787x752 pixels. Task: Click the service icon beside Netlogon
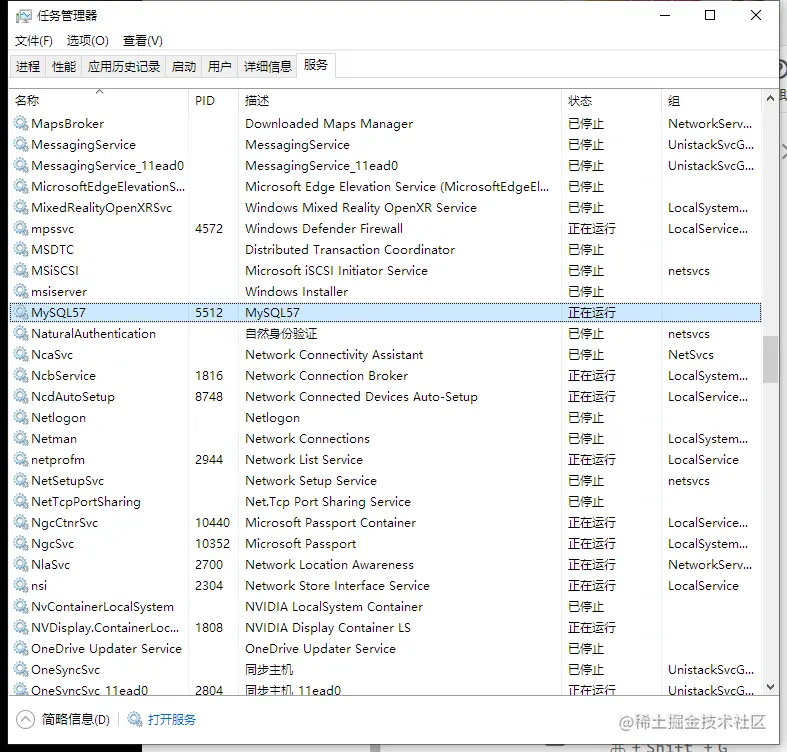[21, 418]
